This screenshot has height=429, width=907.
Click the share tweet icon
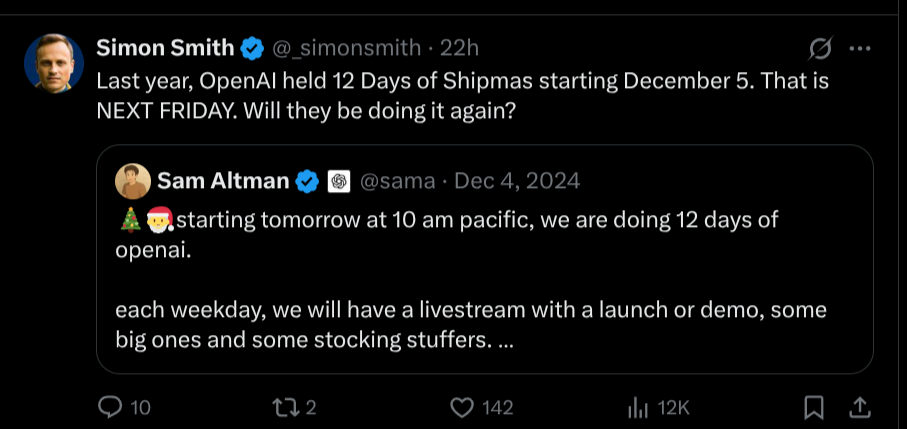(859, 407)
